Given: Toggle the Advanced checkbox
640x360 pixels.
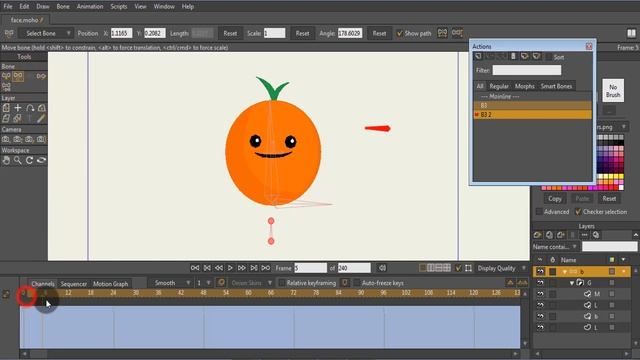Looking at the screenshot, I should 539,211.
